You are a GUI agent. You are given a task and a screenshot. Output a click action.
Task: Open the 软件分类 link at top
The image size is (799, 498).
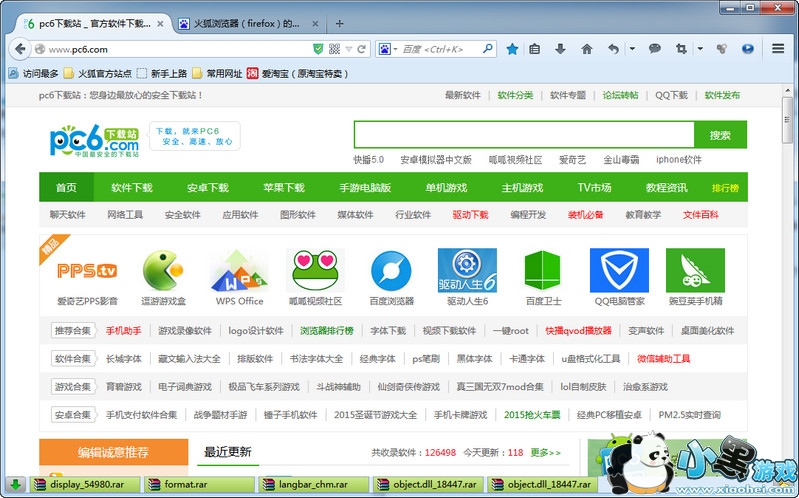point(515,95)
